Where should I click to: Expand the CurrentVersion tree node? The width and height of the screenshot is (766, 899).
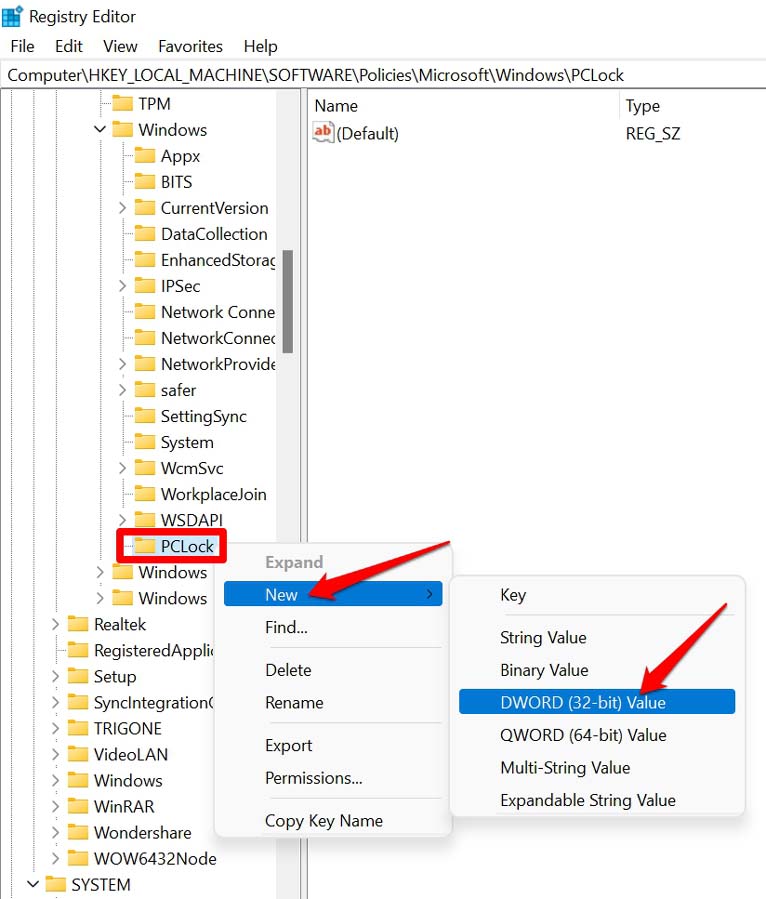[122, 208]
